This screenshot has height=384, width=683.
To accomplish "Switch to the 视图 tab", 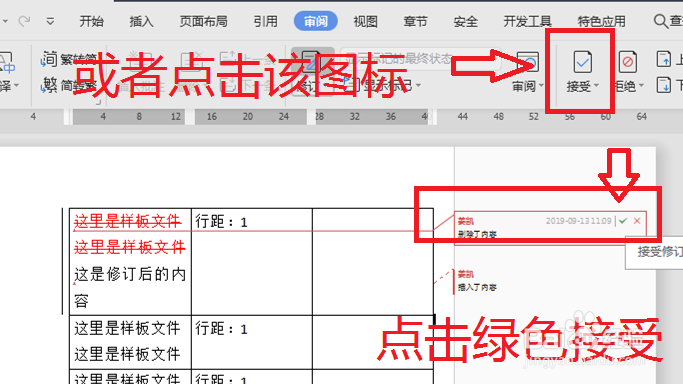I will coord(365,21).
